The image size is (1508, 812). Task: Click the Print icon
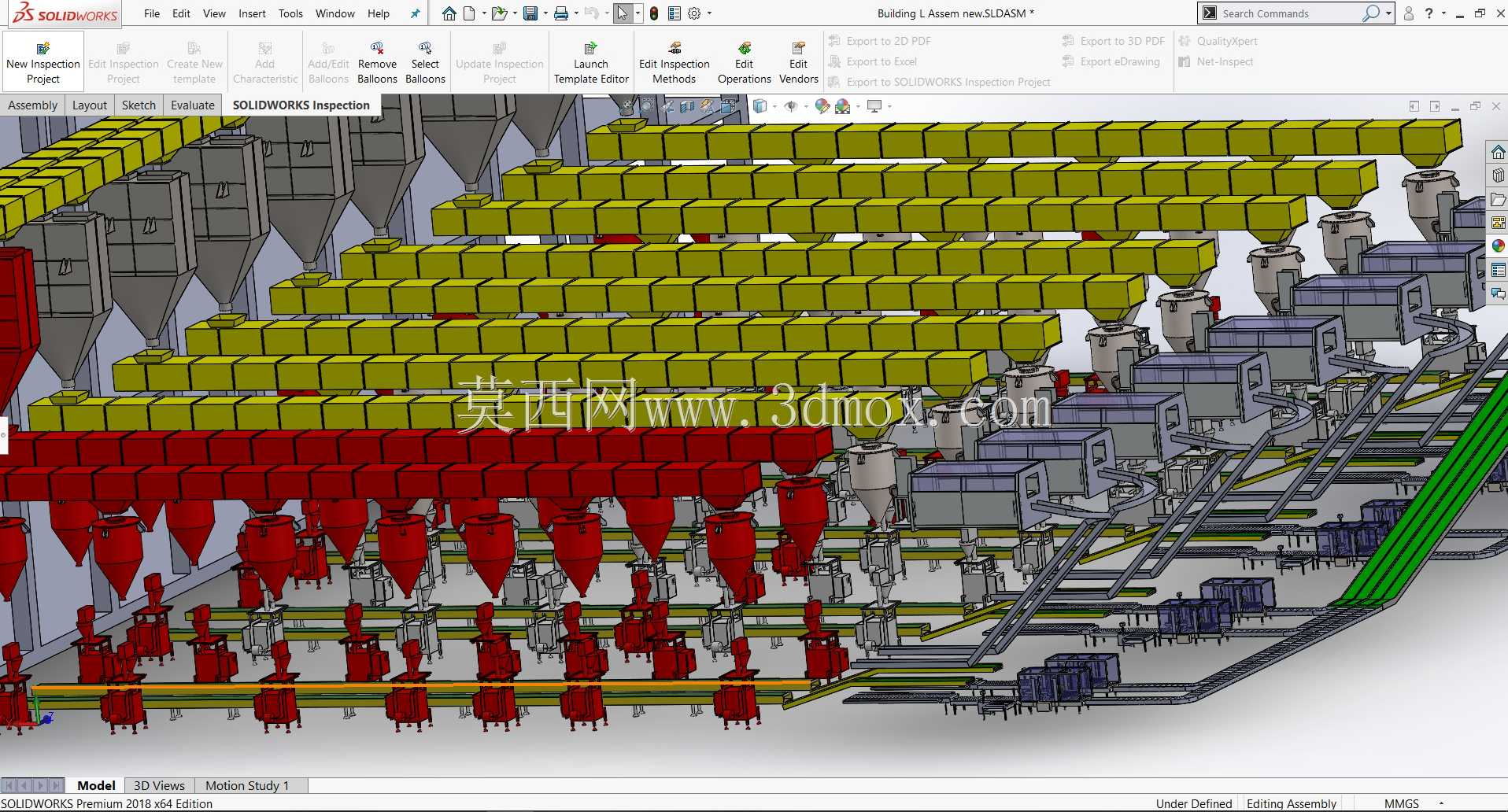tap(561, 13)
